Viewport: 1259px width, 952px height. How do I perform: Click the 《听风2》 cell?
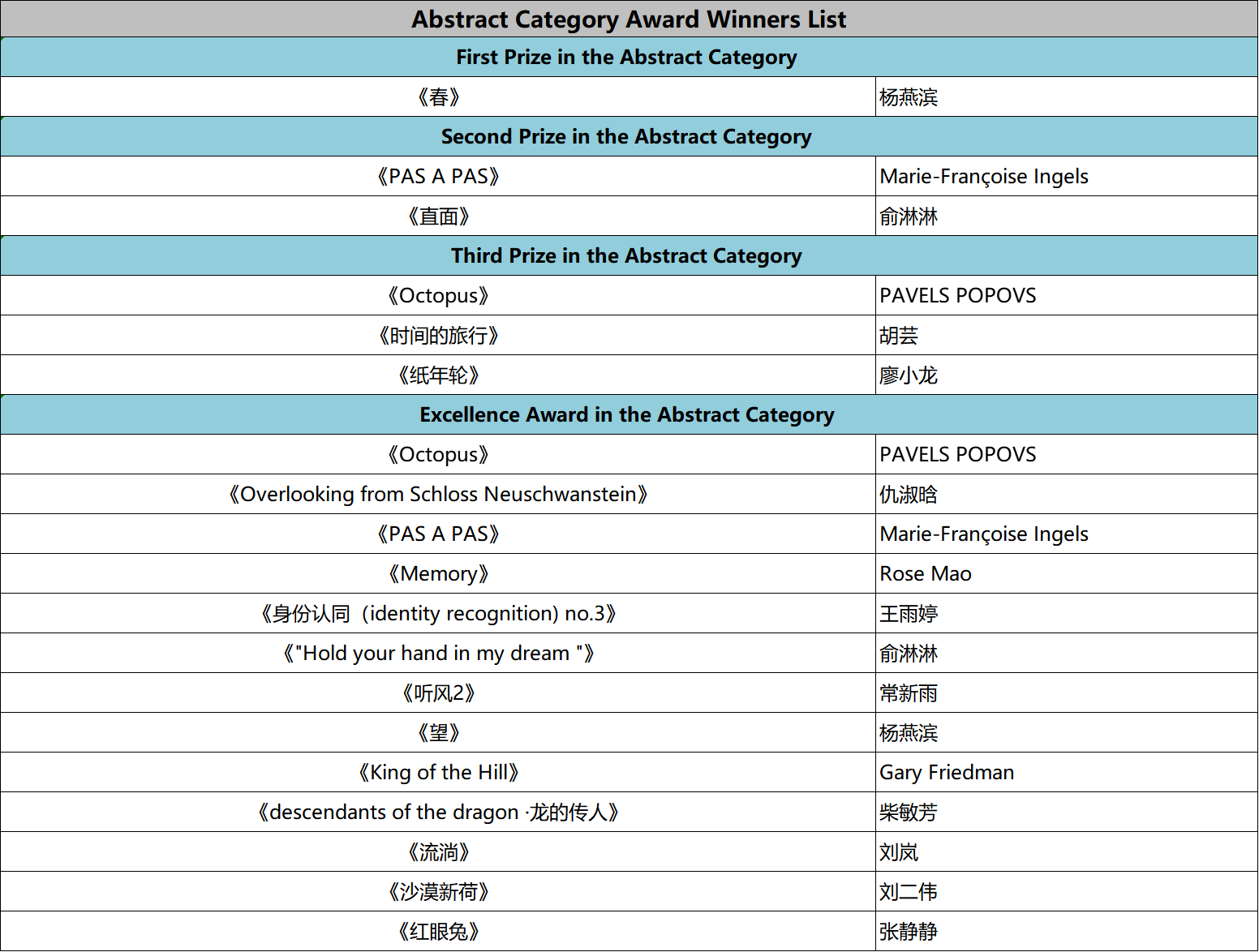pyautogui.click(x=438, y=693)
